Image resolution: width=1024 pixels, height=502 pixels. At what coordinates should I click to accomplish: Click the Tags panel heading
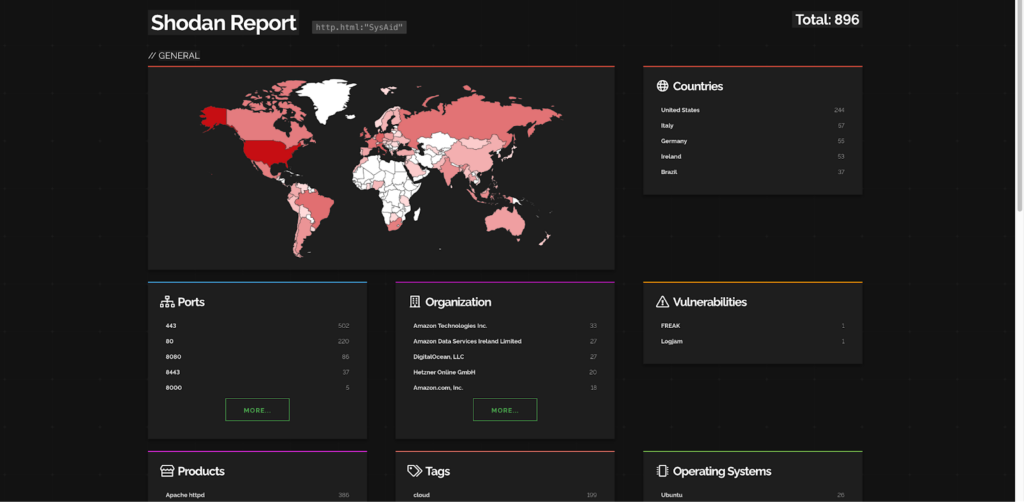point(438,471)
